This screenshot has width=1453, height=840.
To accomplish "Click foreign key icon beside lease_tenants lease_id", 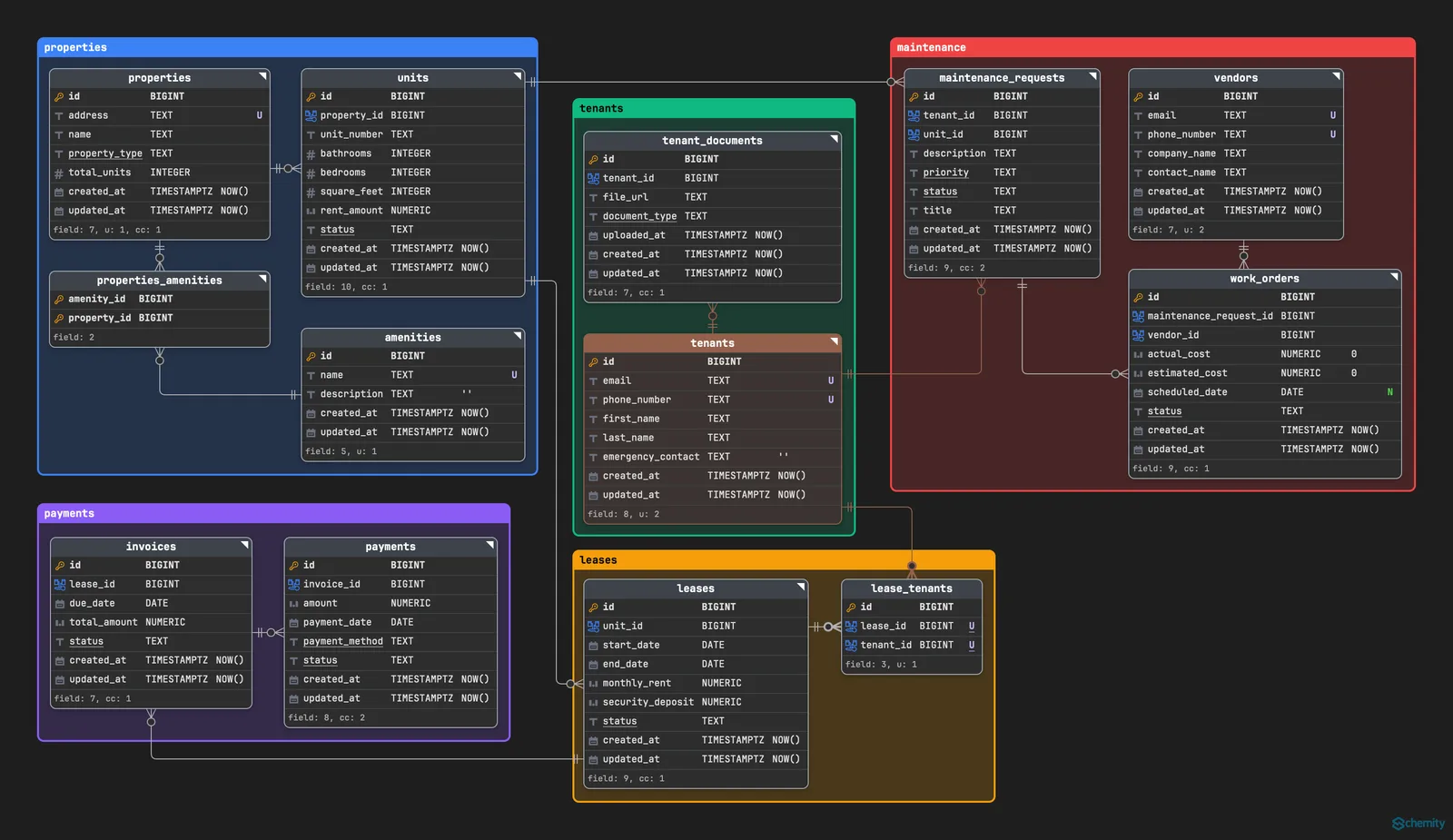I will (x=851, y=626).
